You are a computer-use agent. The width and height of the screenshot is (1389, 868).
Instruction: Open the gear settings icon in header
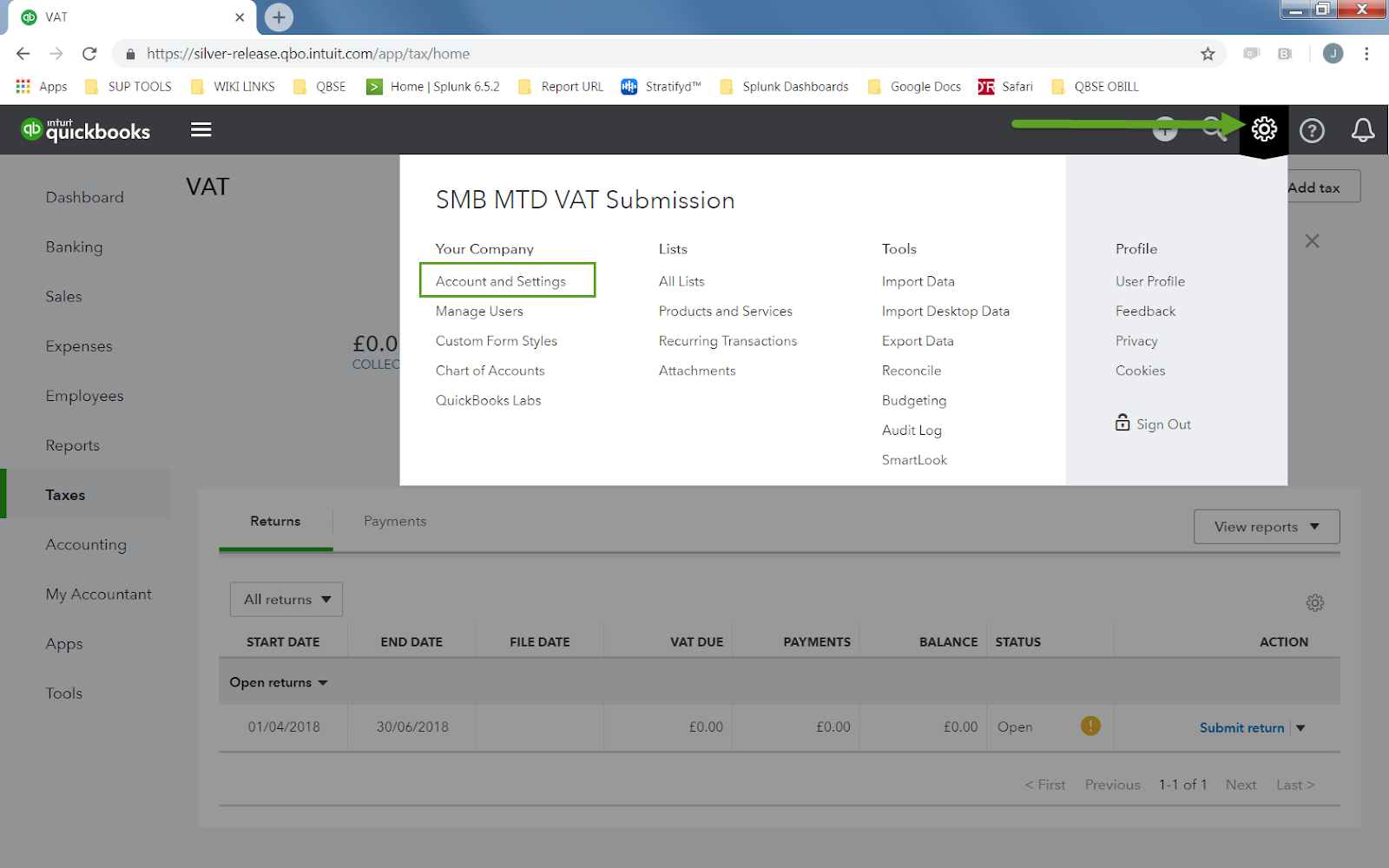1264,129
